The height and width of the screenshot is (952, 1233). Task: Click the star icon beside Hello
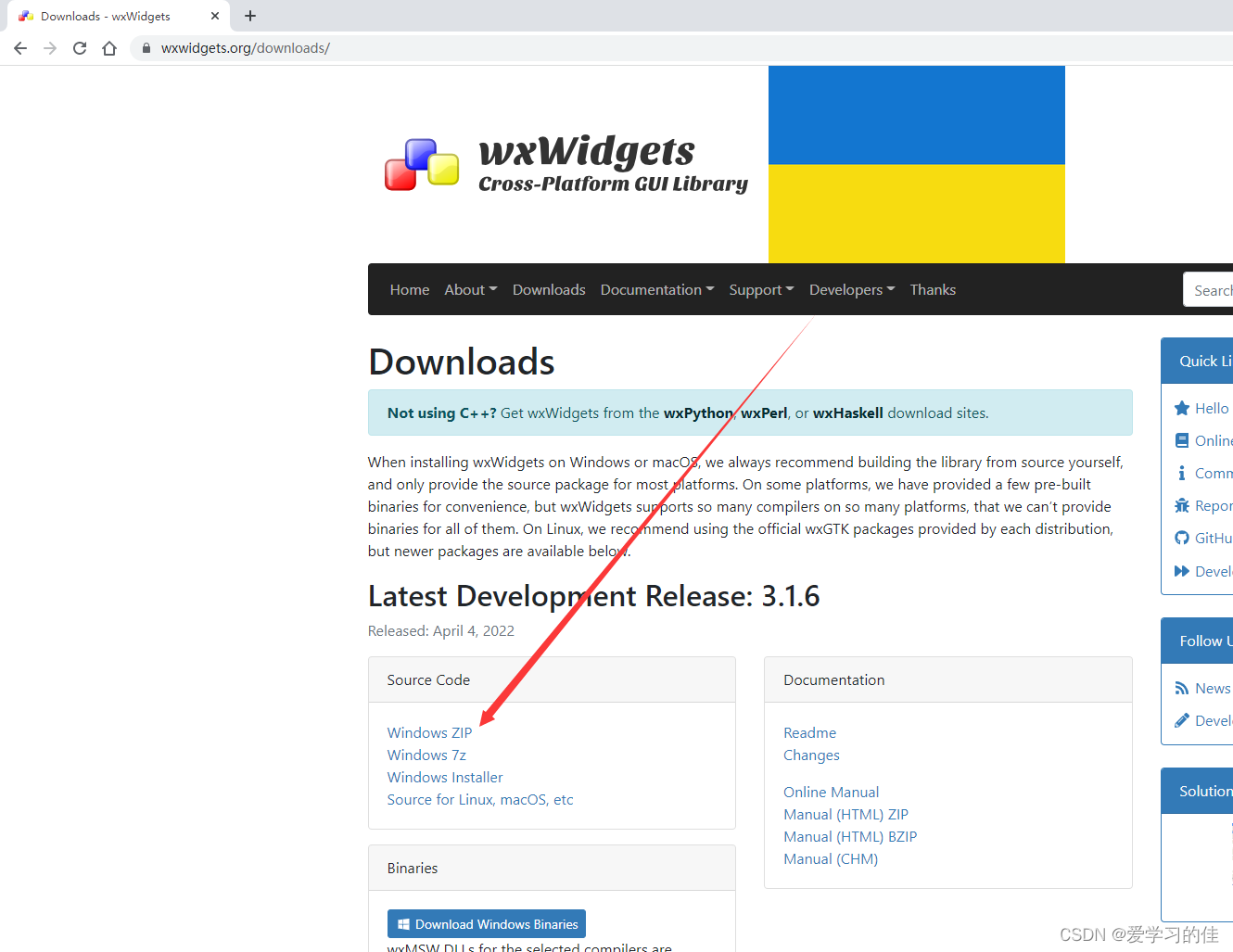[x=1182, y=408]
